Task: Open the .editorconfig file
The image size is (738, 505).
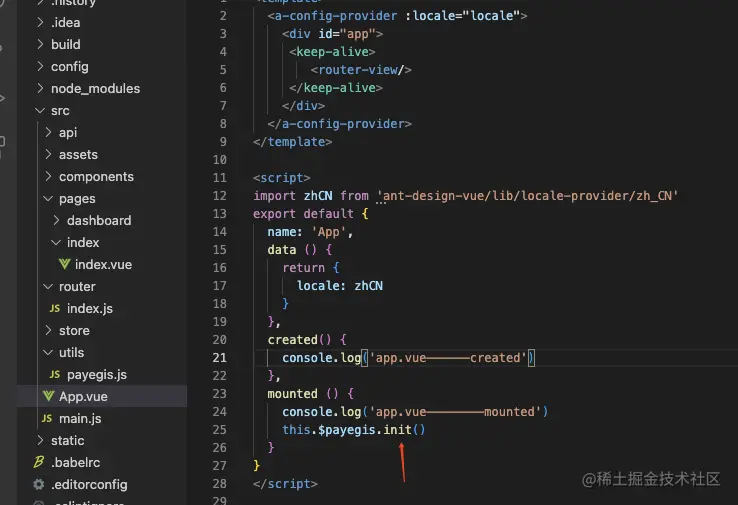Action: click(89, 484)
